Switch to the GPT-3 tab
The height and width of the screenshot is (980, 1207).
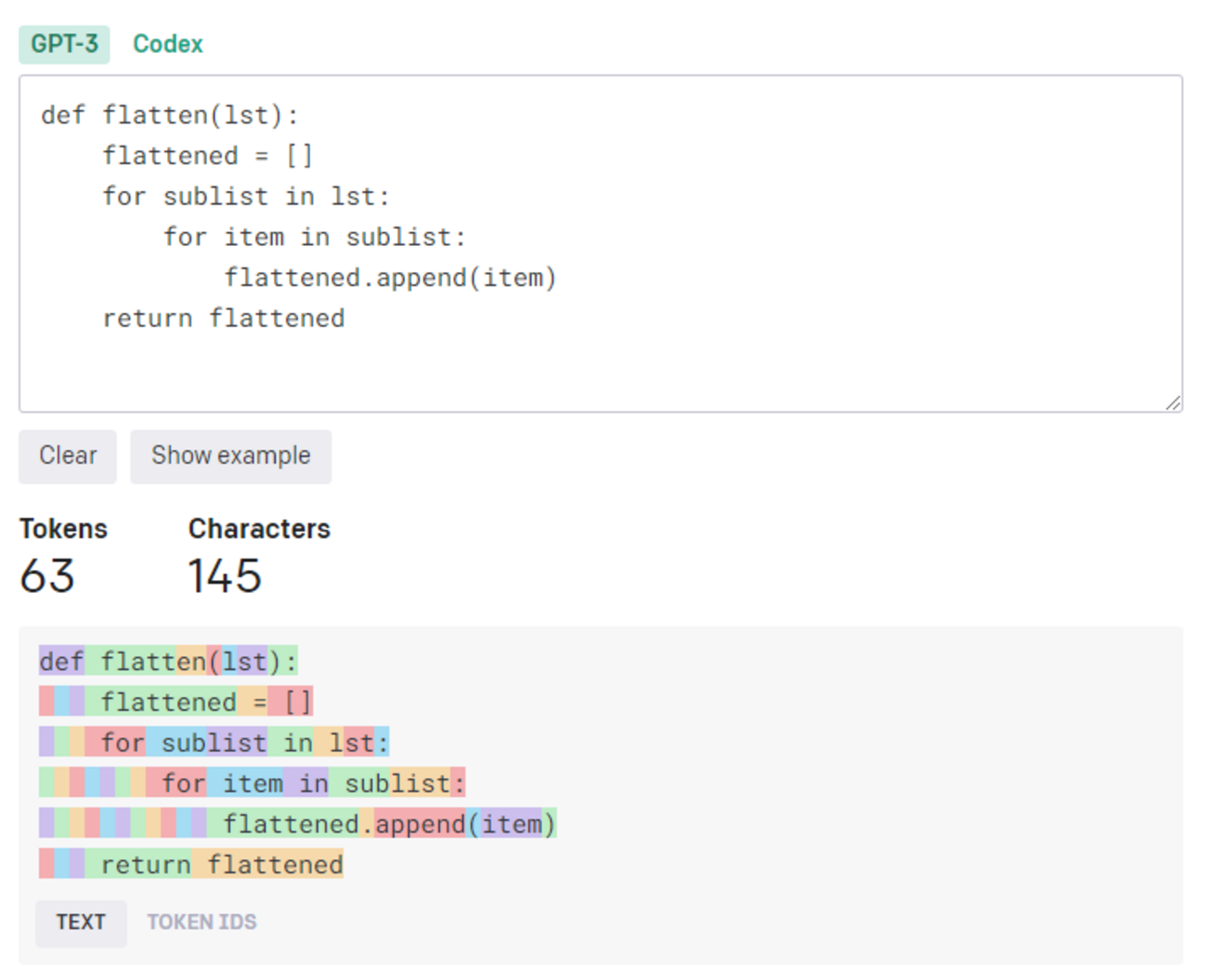(x=64, y=44)
